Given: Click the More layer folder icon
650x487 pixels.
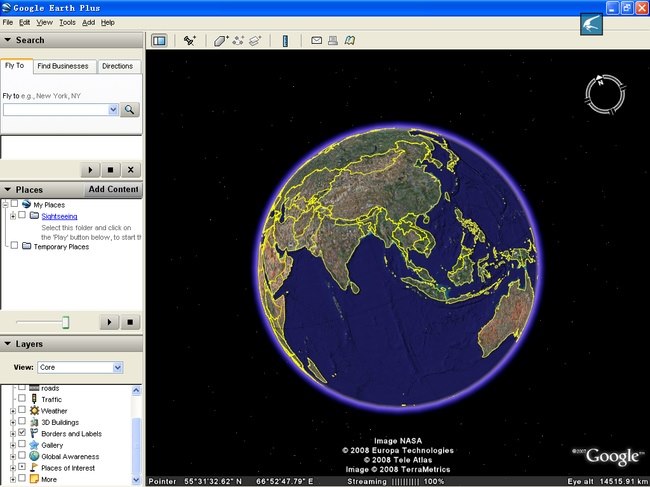Looking at the screenshot, I should (x=34, y=479).
